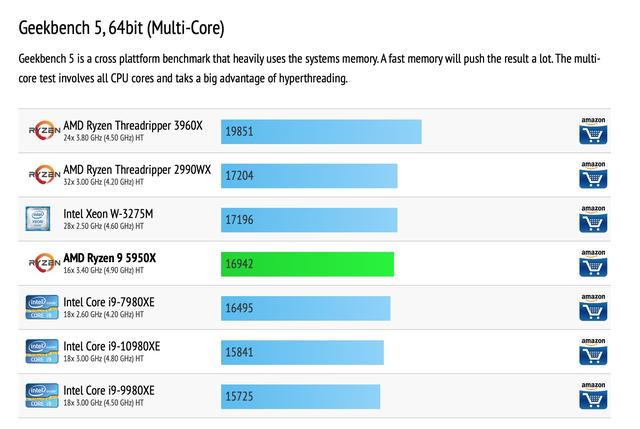Open AMD Ryzen Threadripper 2990WX link
This screenshot has width=640, height=429.
137,170
